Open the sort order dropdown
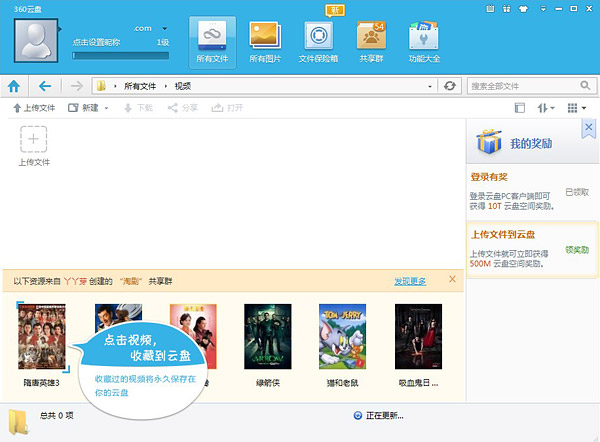600x442 pixels. [x=546, y=108]
